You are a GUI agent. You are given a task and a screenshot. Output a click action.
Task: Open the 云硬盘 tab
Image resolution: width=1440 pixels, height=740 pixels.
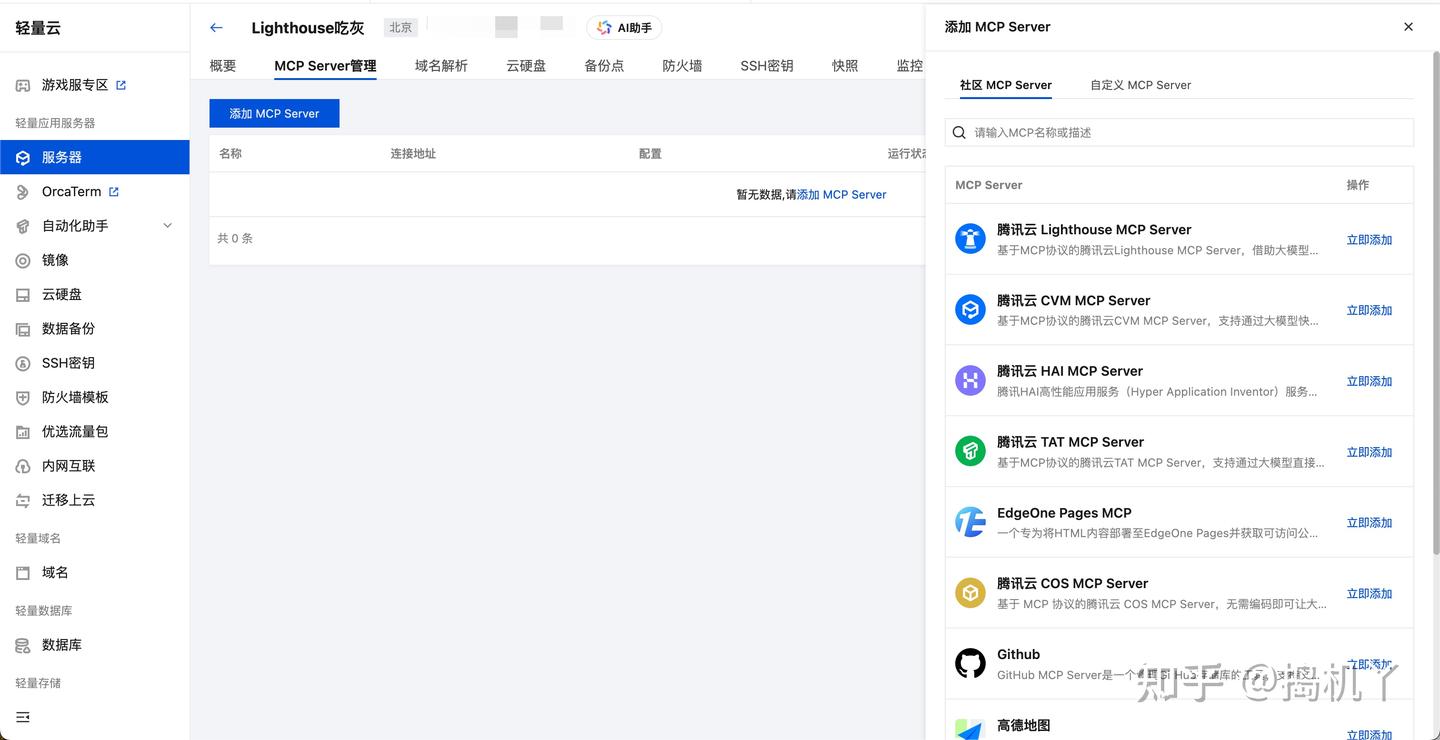(526, 66)
